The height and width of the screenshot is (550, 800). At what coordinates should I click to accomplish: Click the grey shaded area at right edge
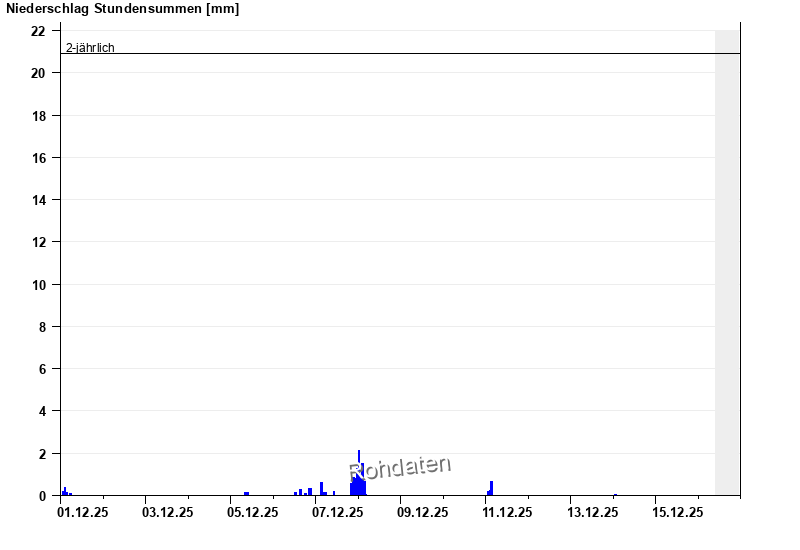pyautogui.click(x=727, y=260)
